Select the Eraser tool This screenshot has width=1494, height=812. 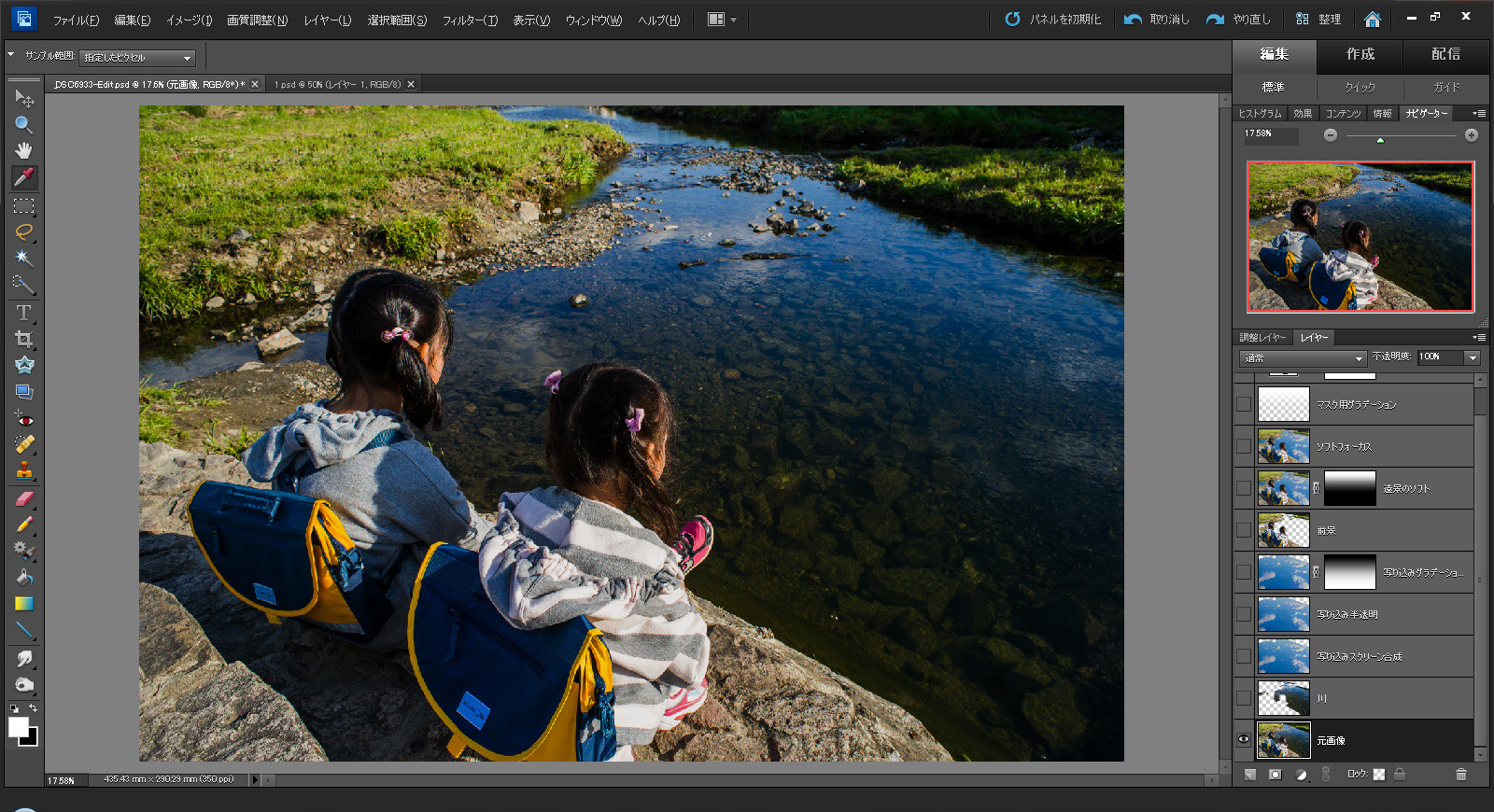coord(24,498)
